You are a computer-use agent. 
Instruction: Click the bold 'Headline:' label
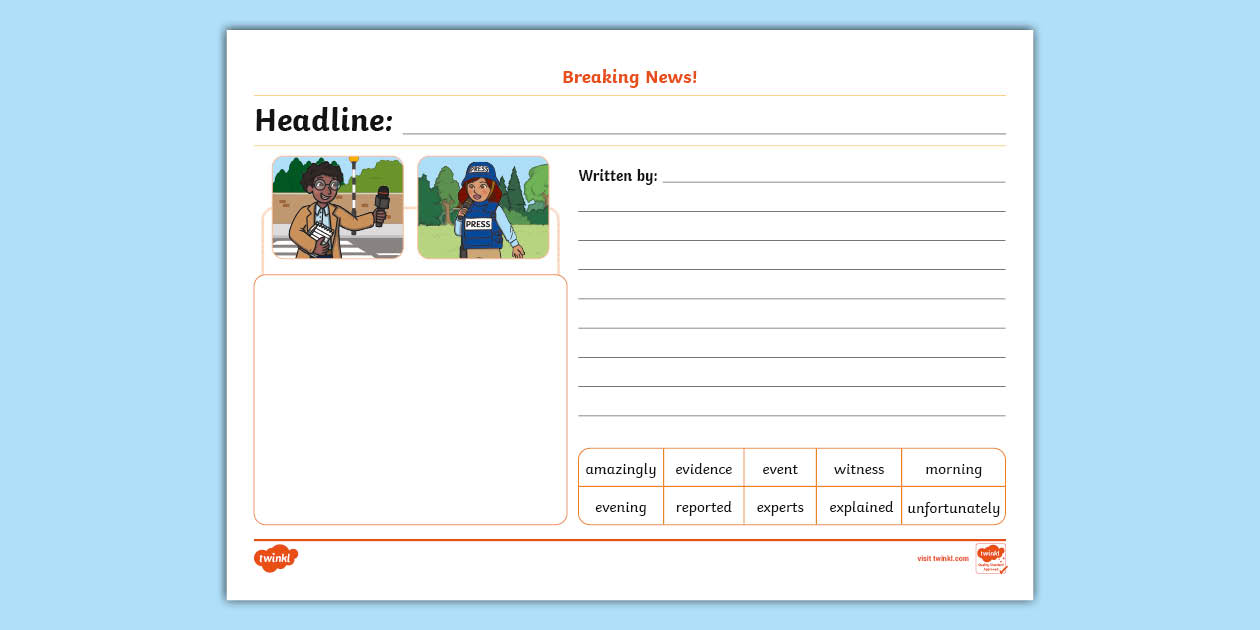(324, 121)
